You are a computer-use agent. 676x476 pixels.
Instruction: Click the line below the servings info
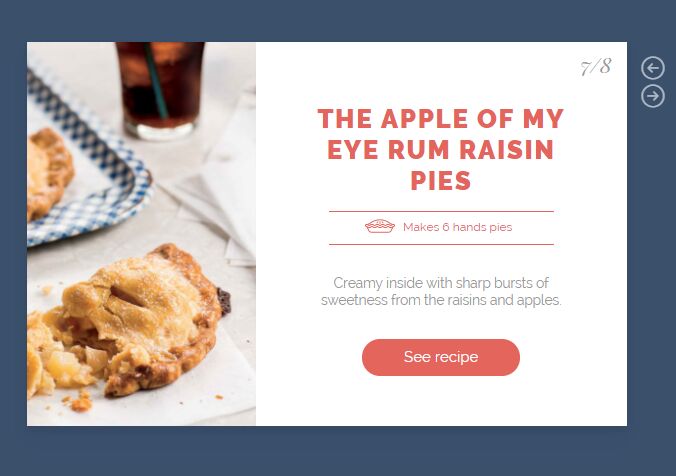441,244
